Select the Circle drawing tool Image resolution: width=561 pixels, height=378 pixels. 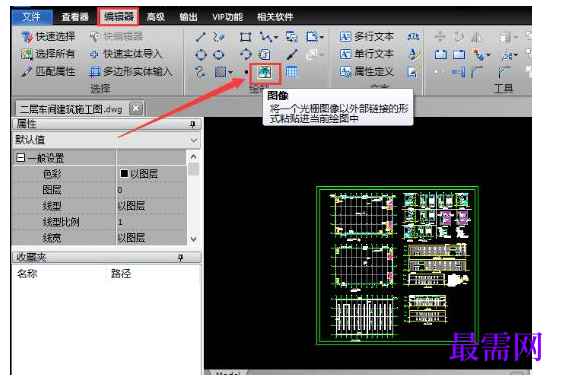click(201, 55)
